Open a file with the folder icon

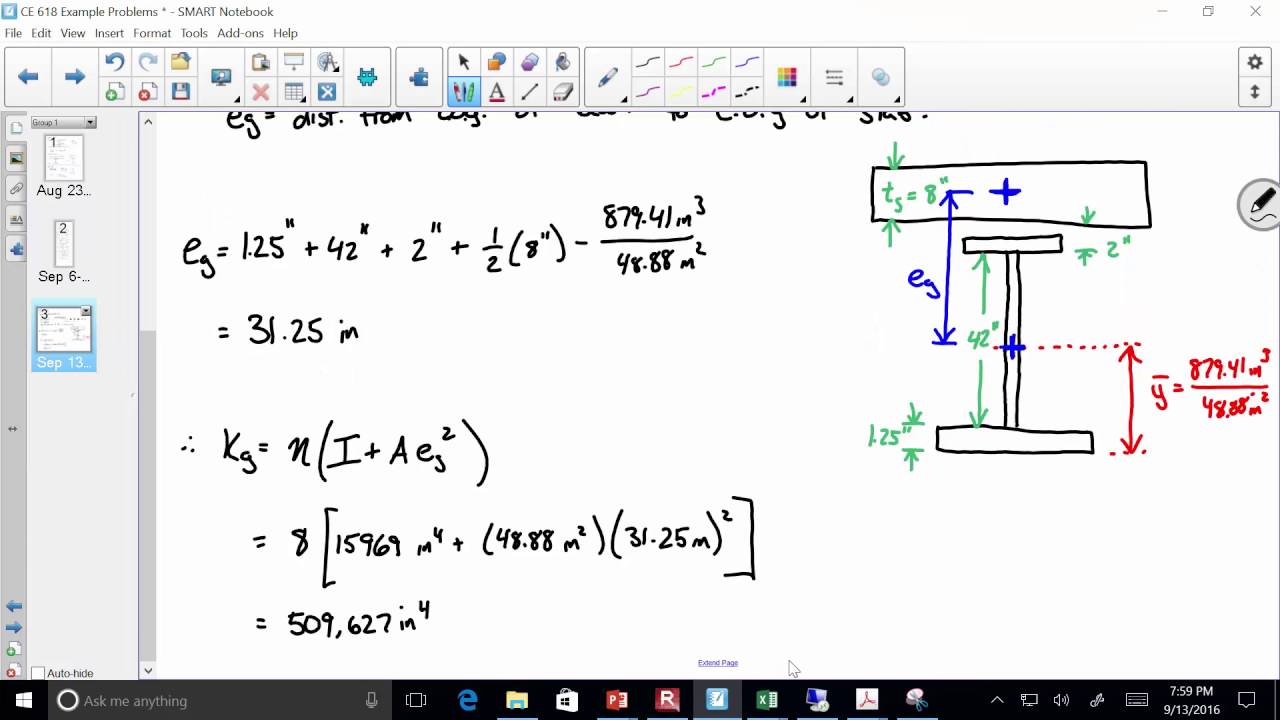tap(180, 63)
